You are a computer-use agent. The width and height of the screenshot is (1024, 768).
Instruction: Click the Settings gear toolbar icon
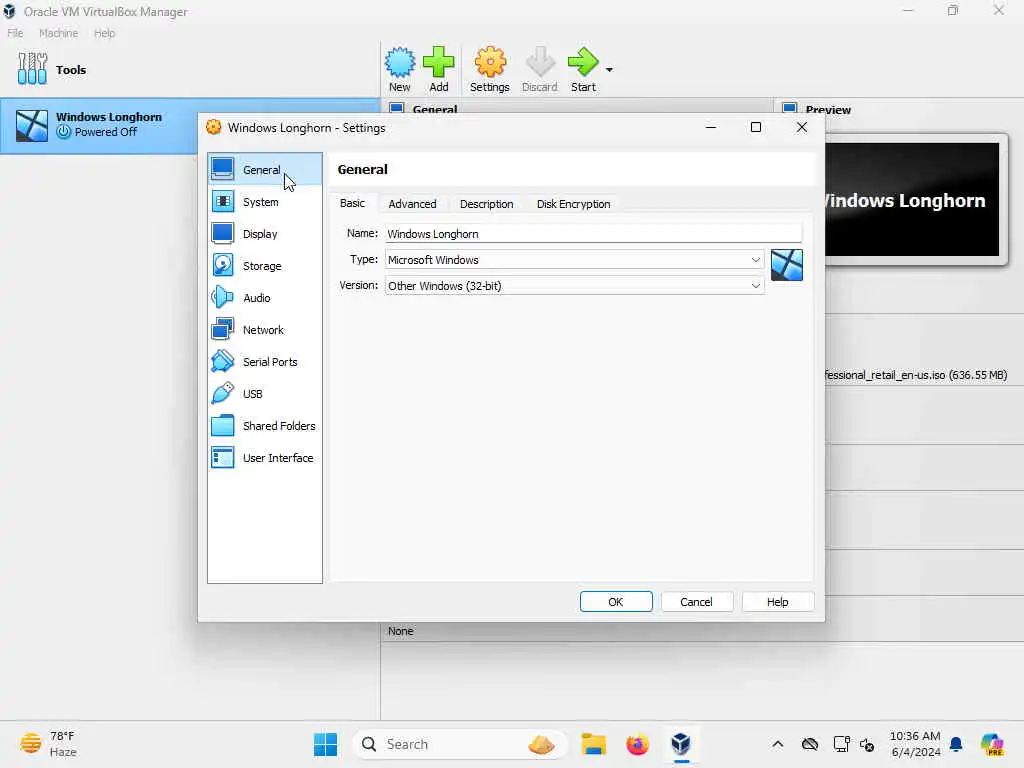(x=489, y=69)
